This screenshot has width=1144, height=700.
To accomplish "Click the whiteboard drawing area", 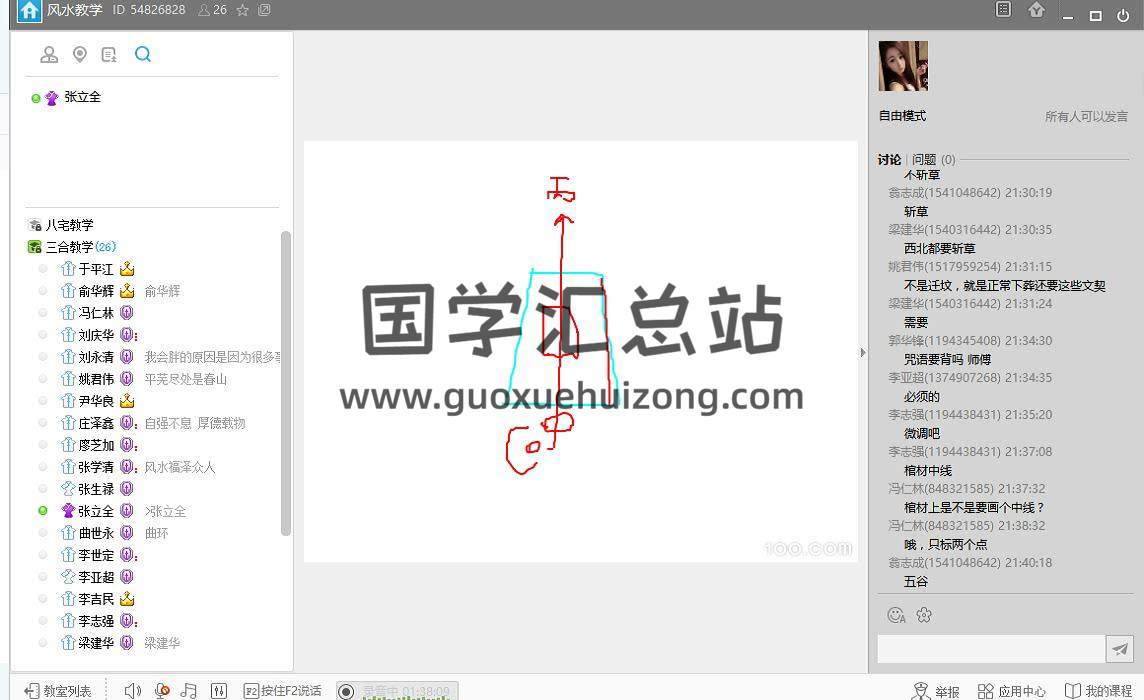I will point(581,351).
